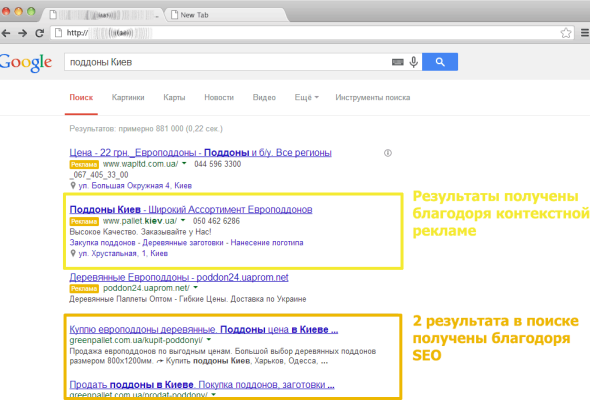Expand arrow next to www.wapltd.com.ua/
This screenshot has width=590, height=400.
click(184, 163)
